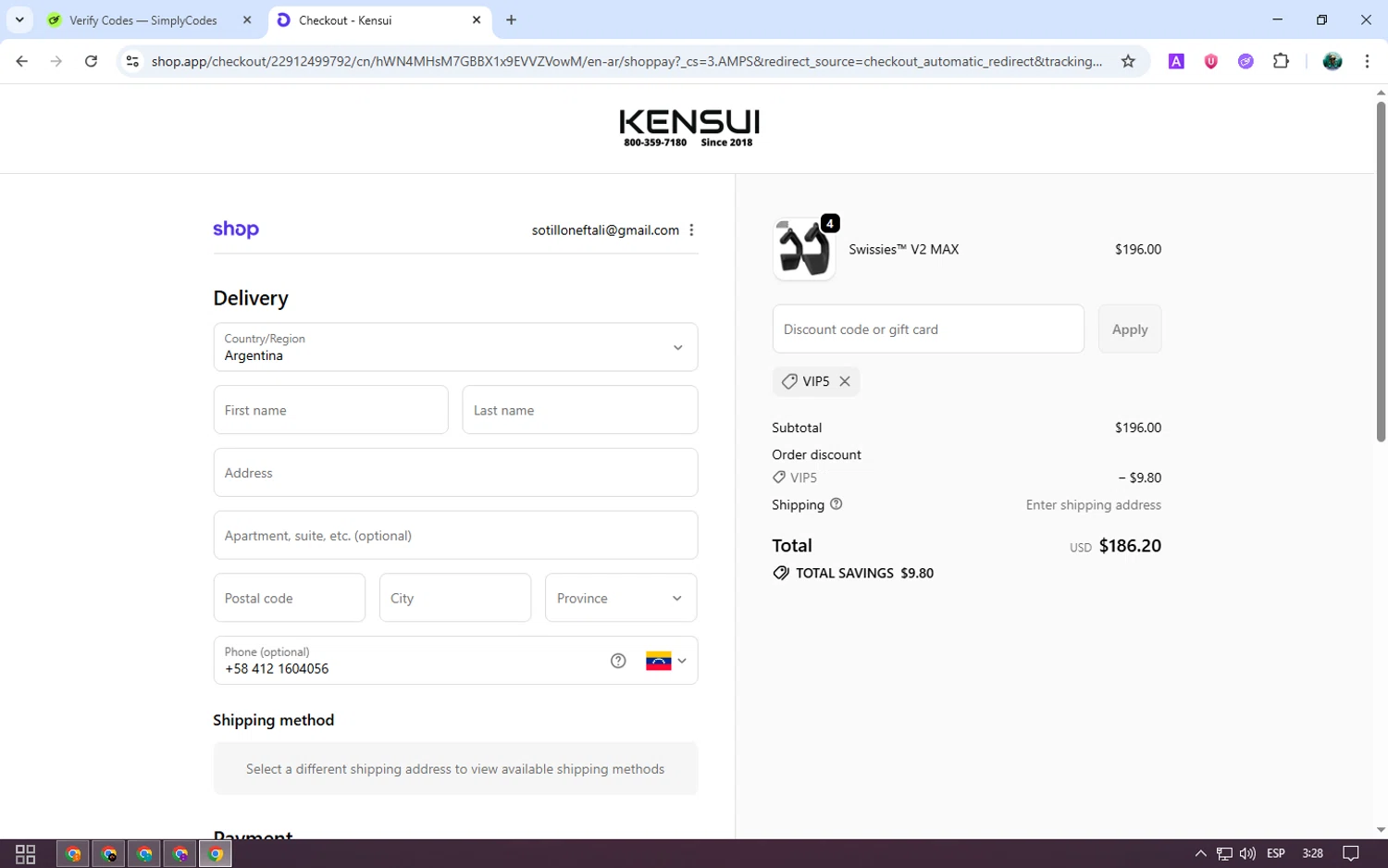Click the shipping info question icon

click(x=837, y=504)
